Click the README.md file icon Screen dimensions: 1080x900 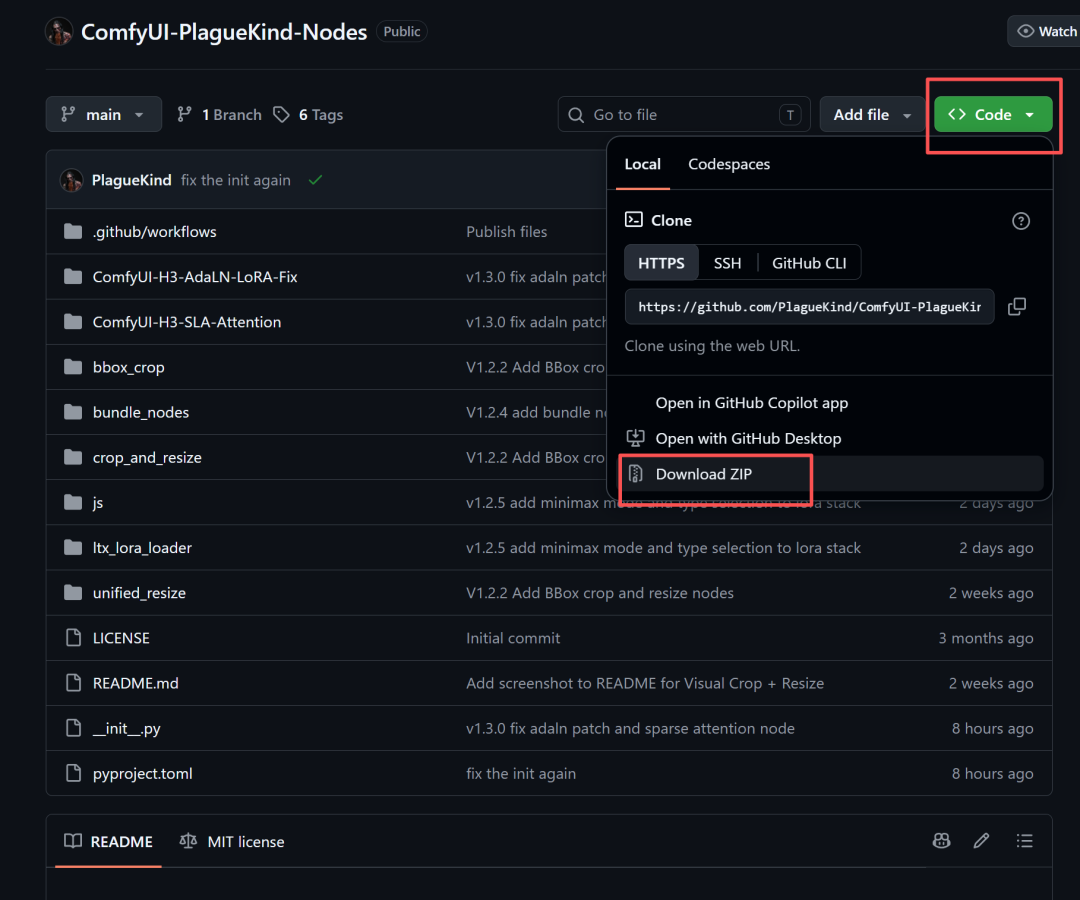point(73,683)
